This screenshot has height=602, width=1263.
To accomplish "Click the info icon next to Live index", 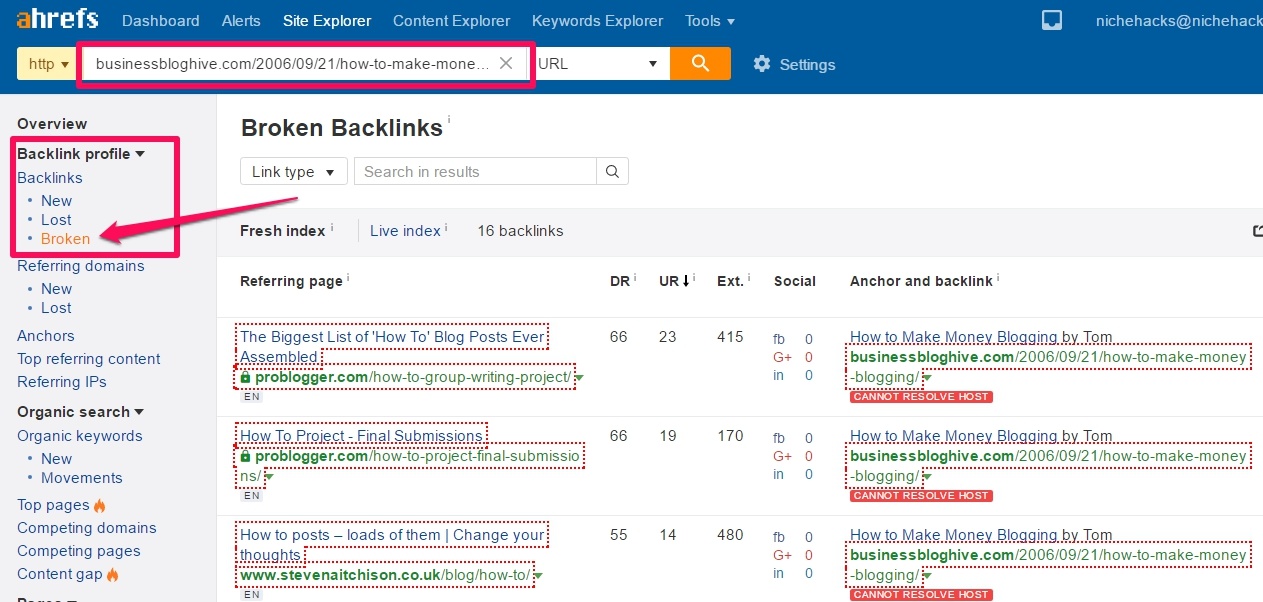I will 446,226.
